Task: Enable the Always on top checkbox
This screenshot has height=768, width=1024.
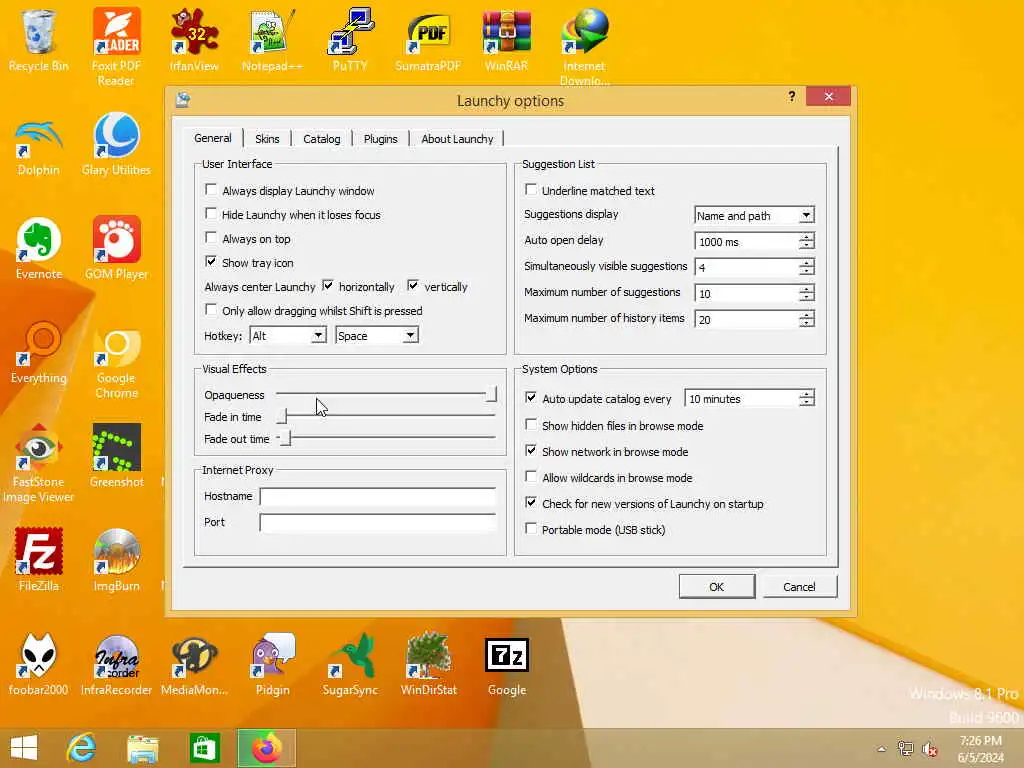Action: coord(210,238)
